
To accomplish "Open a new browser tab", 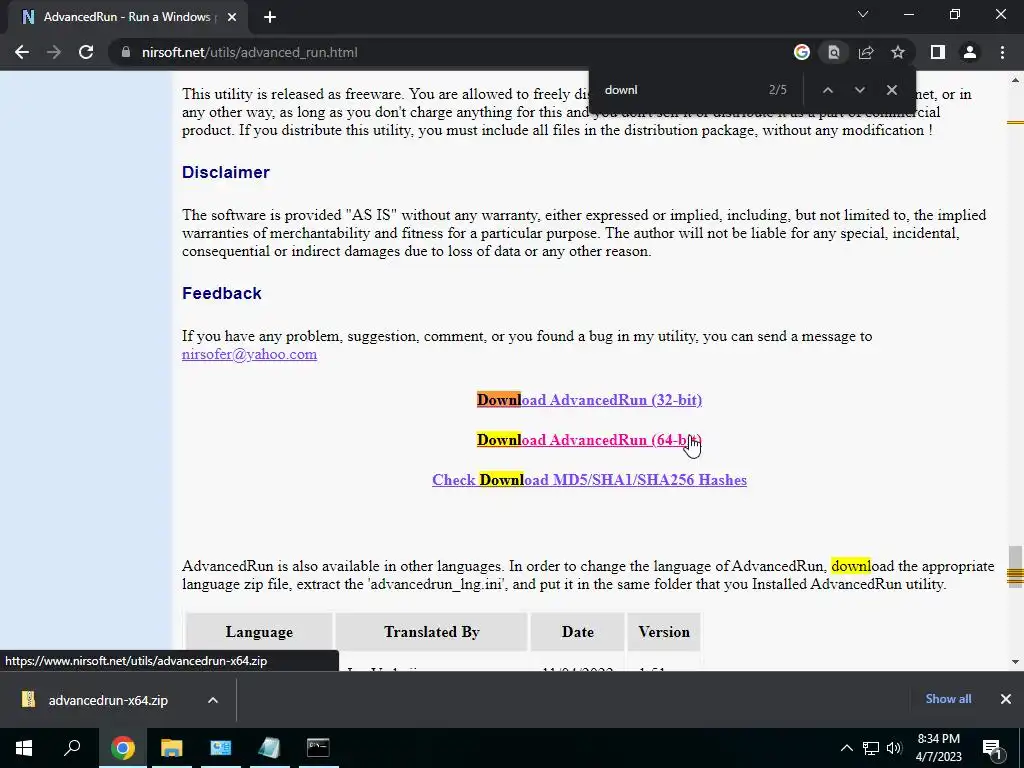I will pos(270,17).
